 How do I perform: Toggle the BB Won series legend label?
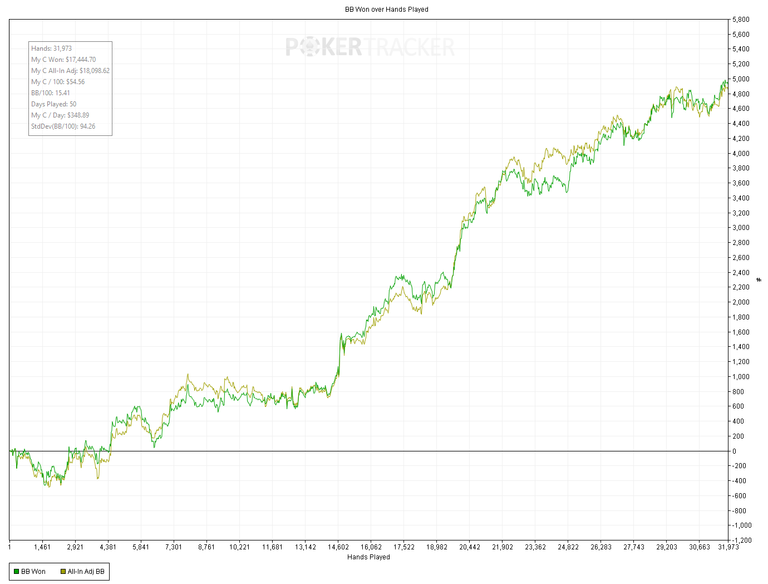click(x=32, y=572)
